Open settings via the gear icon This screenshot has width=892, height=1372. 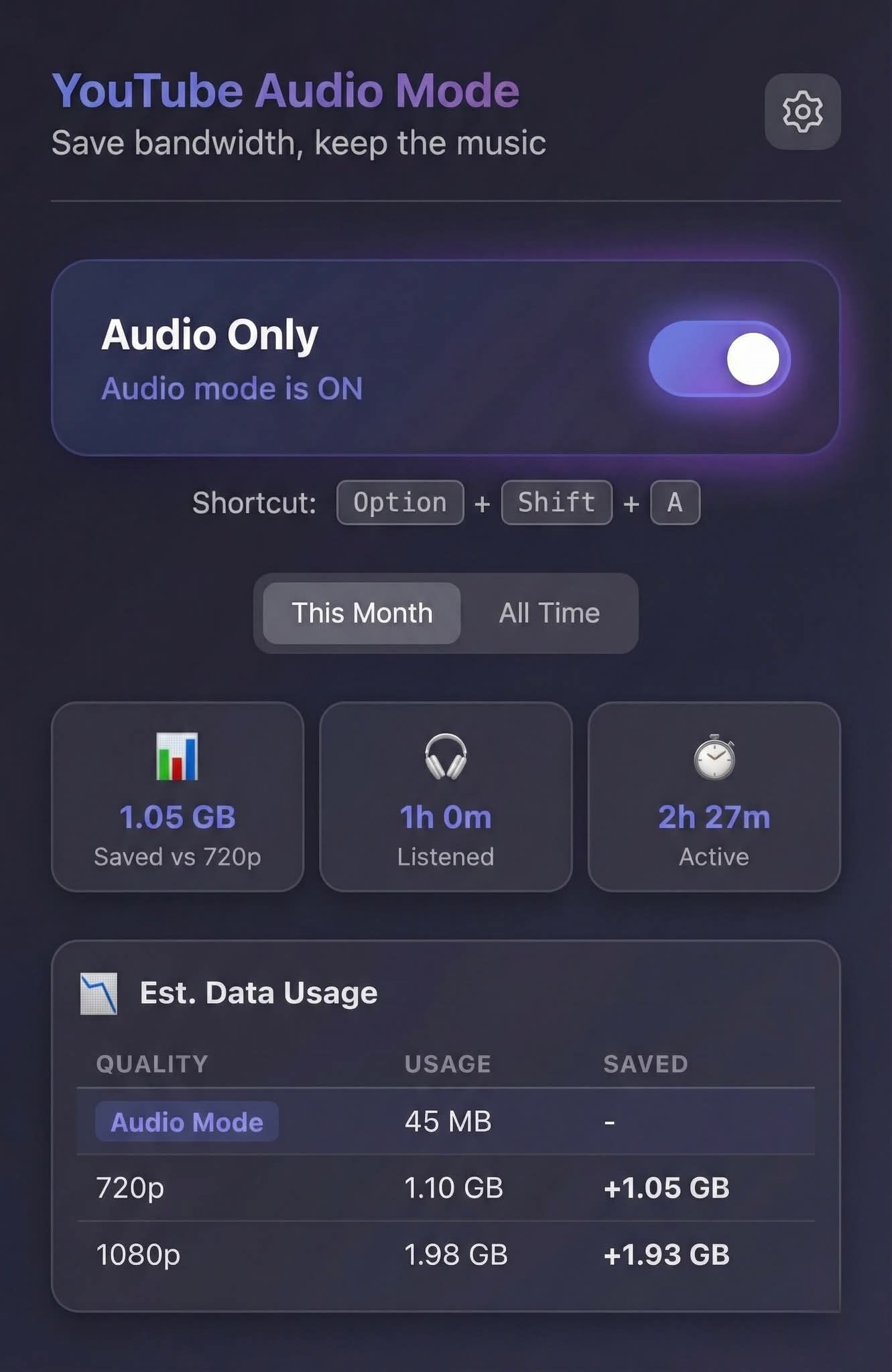click(802, 111)
